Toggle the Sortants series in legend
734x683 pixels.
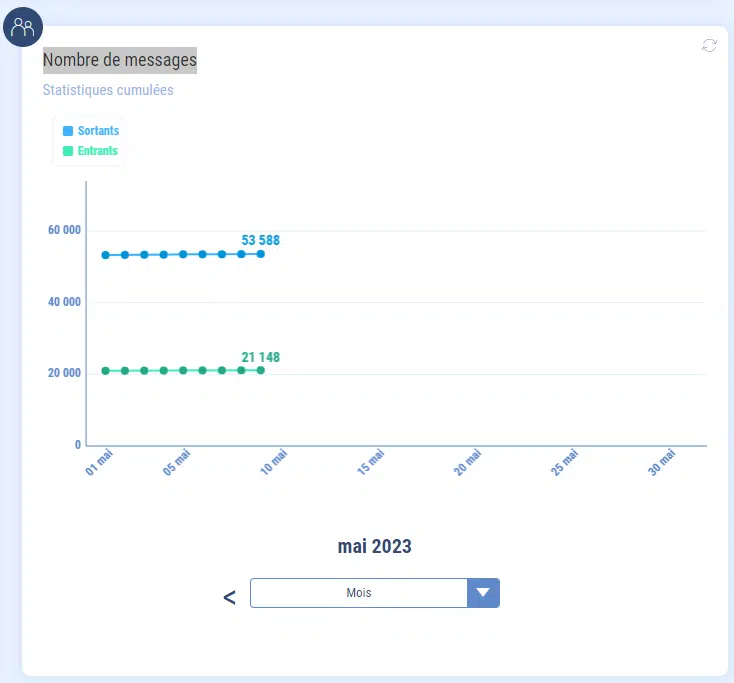coord(98,131)
